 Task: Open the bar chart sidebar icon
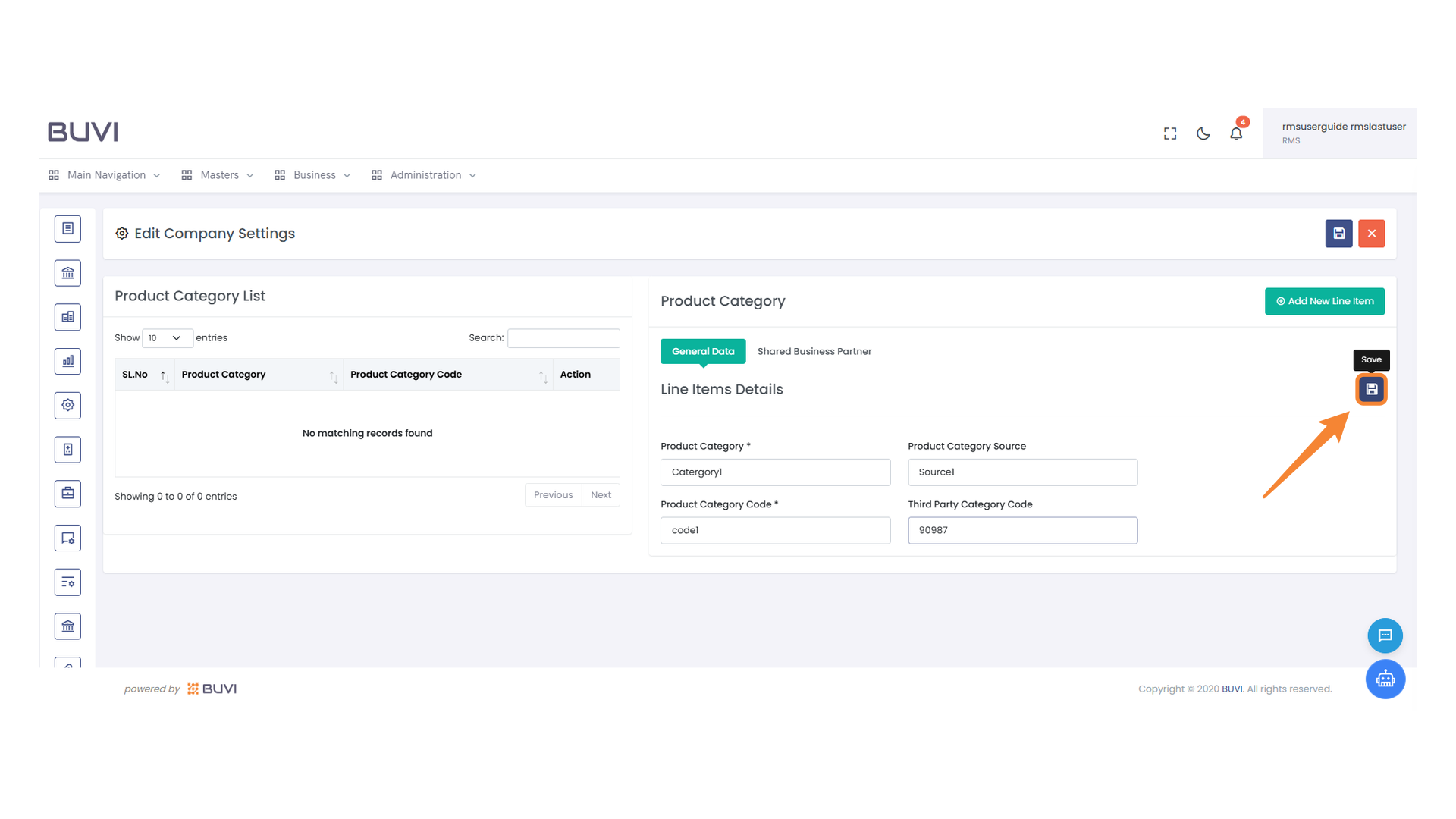pos(67,361)
